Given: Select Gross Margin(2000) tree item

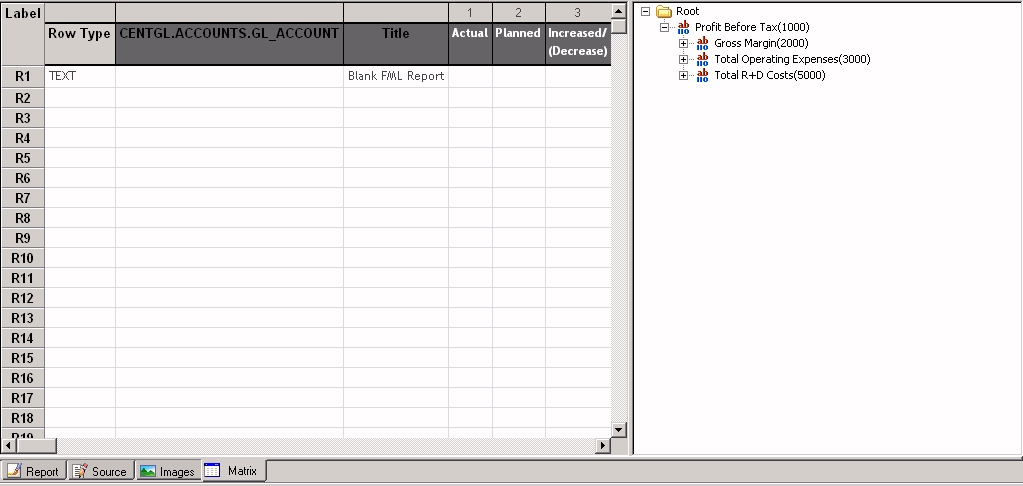Looking at the screenshot, I should click(x=761, y=43).
